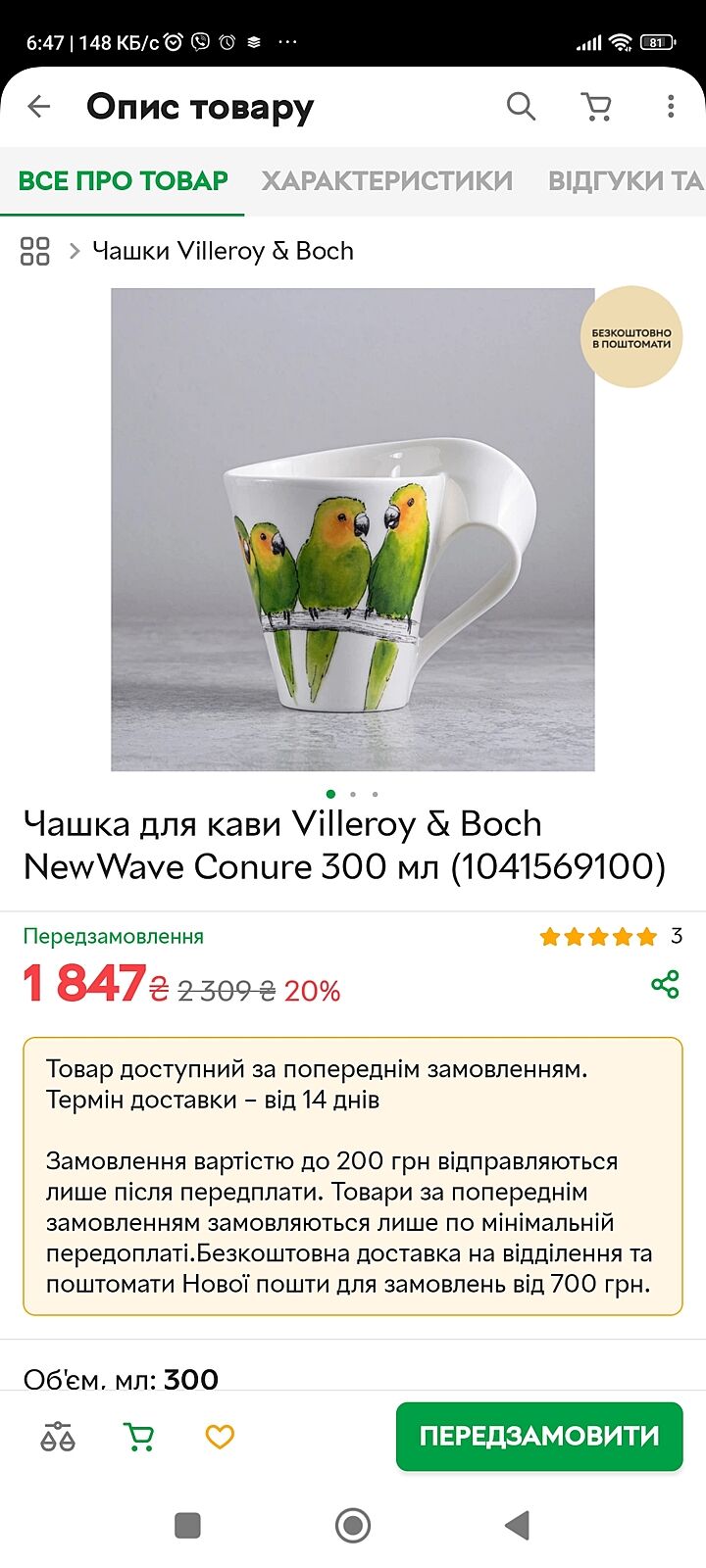The width and height of the screenshot is (706, 1568).
Task: Share product via share icon
Action: point(666,984)
